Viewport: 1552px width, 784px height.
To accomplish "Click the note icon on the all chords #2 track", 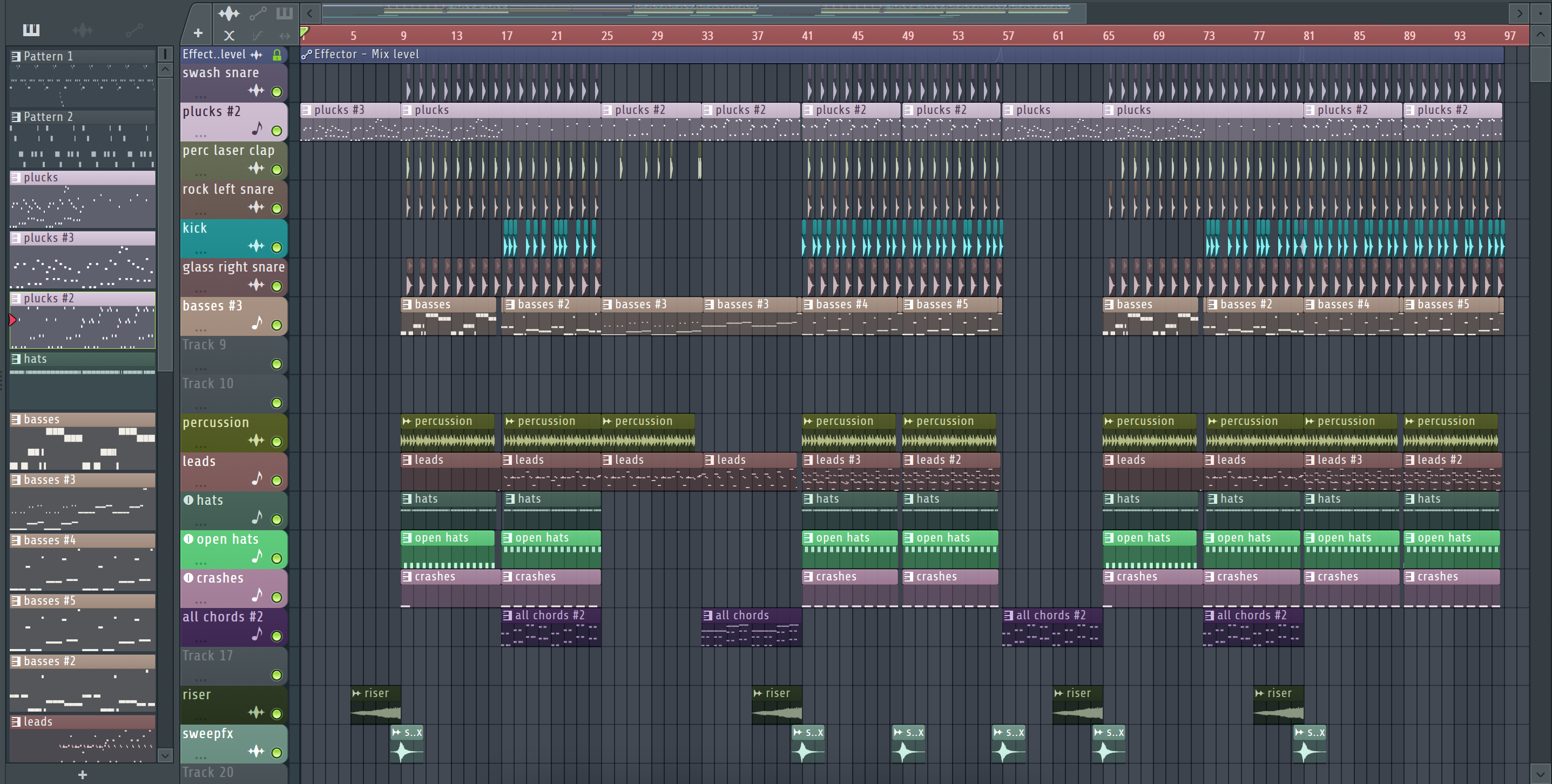I will [257, 634].
